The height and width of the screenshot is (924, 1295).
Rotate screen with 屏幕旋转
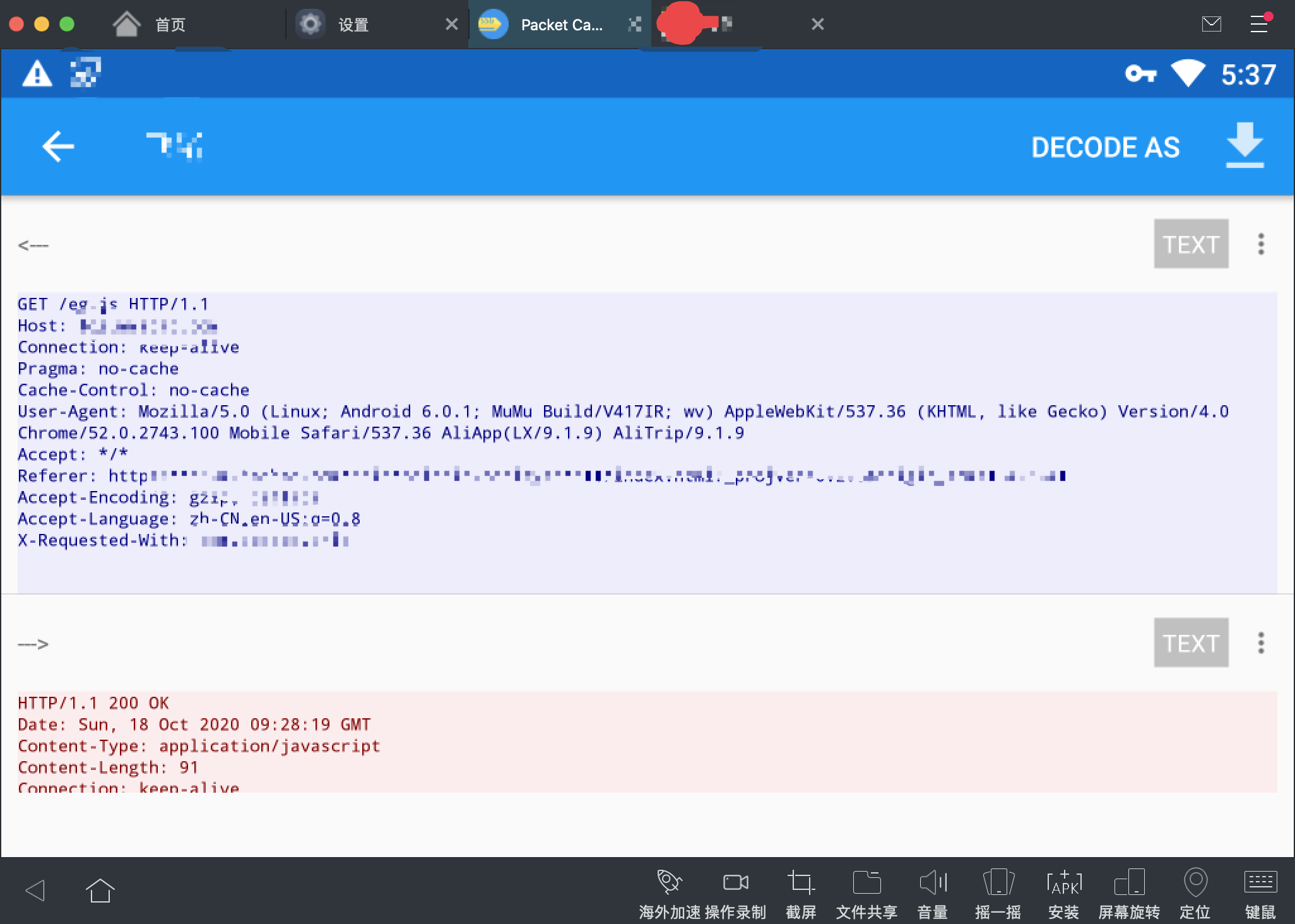tap(1129, 895)
